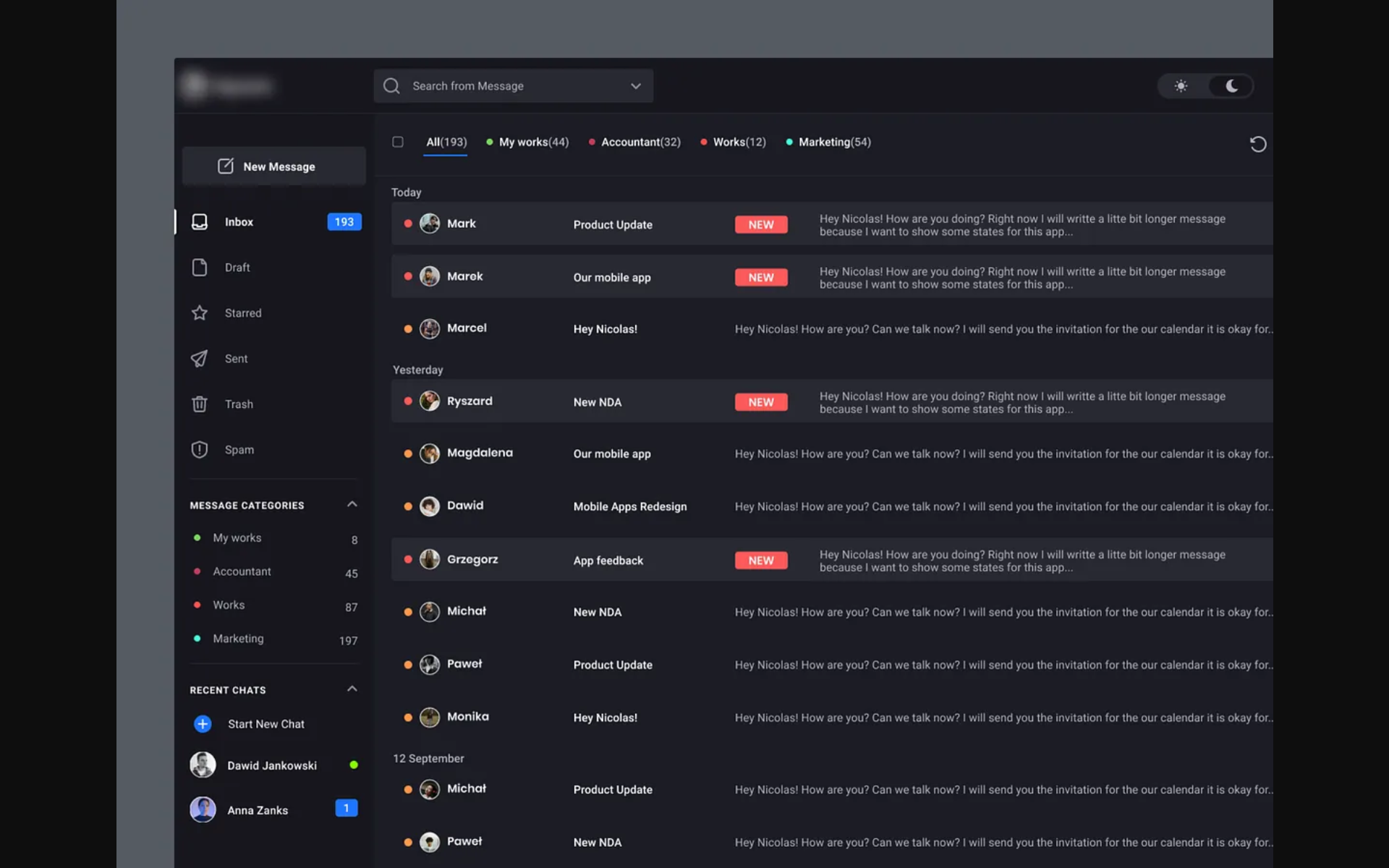This screenshot has width=1389, height=868.
Task: Open the Accountant category in sidebar
Action: (275, 571)
